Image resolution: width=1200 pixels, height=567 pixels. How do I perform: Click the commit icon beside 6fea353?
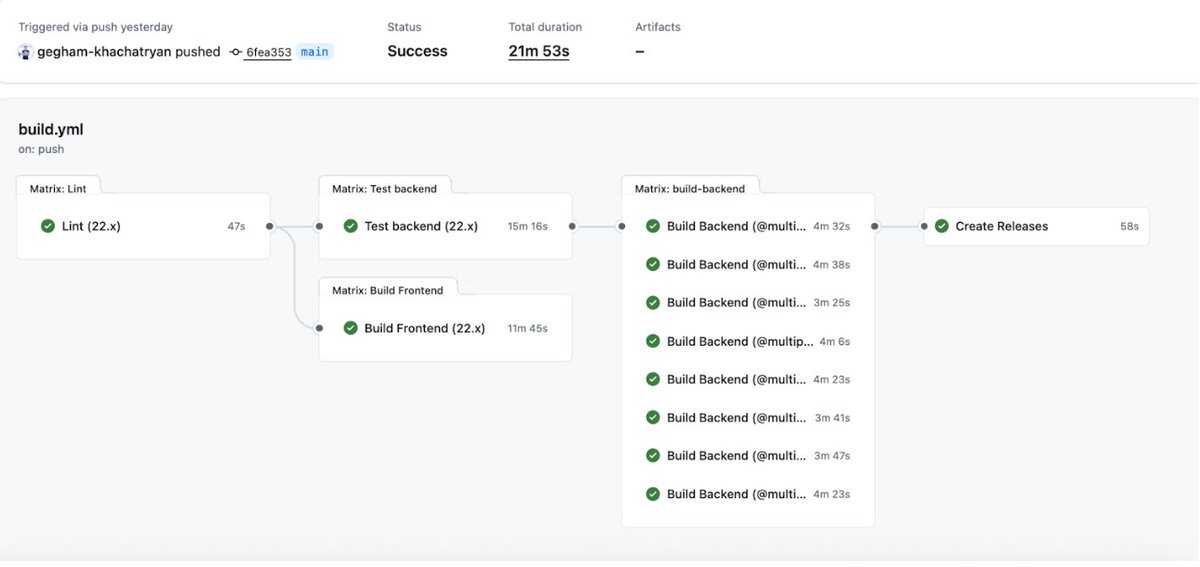pyautogui.click(x=235, y=52)
